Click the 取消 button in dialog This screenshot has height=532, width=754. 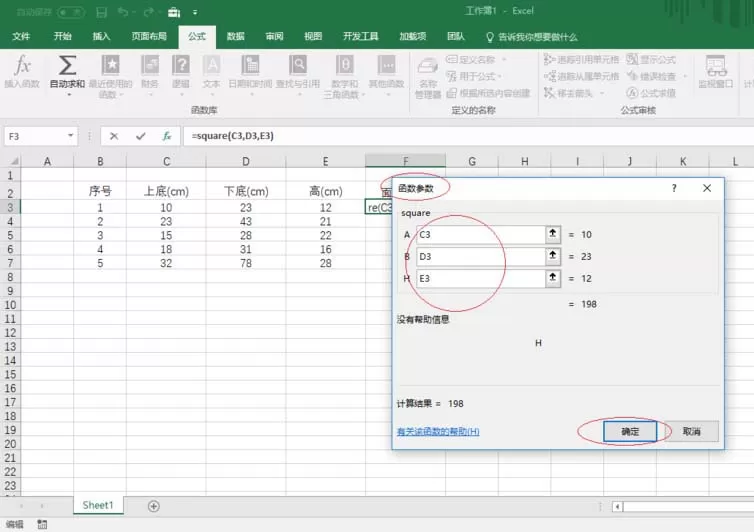tap(691, 431)
